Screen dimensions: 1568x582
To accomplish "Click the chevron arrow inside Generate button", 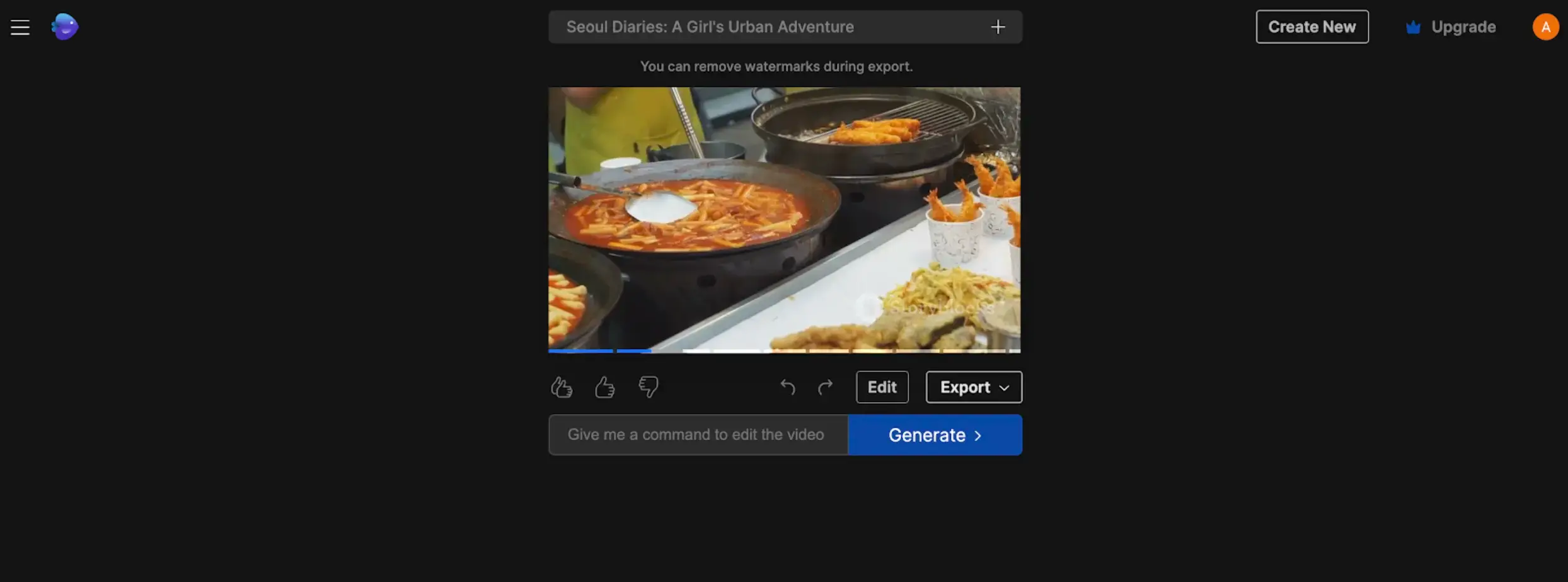I will [x=978, y=435].
